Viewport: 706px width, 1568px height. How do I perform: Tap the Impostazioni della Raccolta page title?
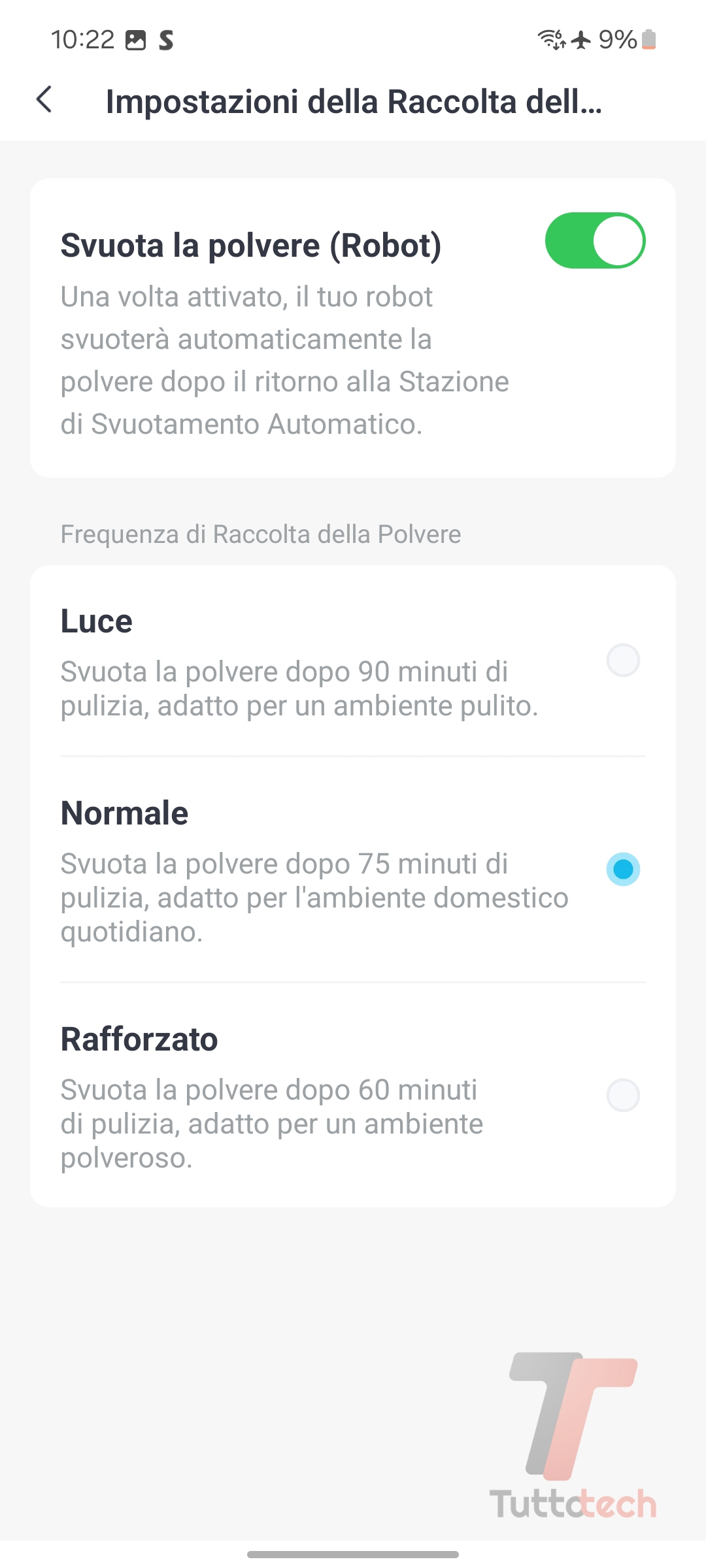click(x=354, y=102)
